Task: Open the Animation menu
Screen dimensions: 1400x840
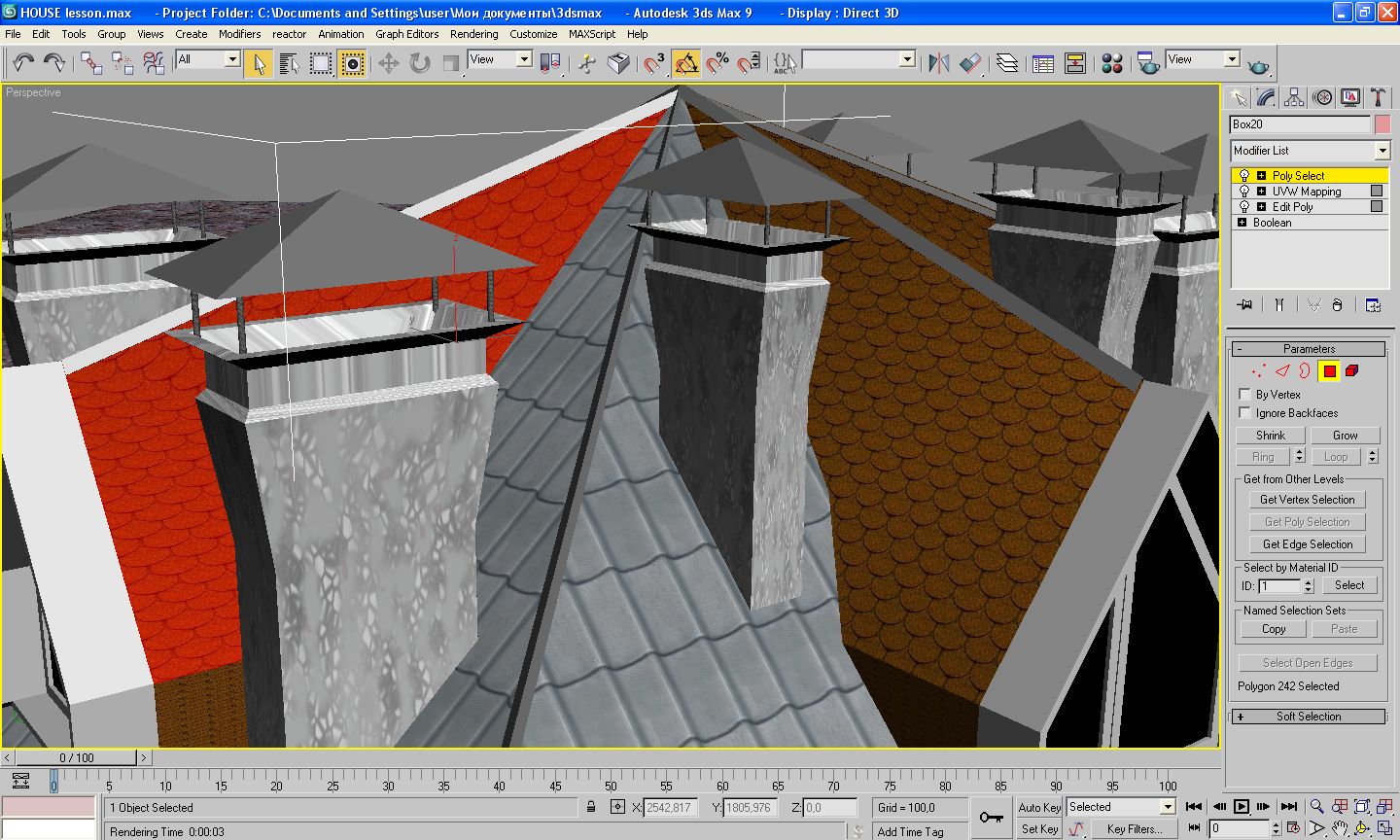Action: coord(341,34)
